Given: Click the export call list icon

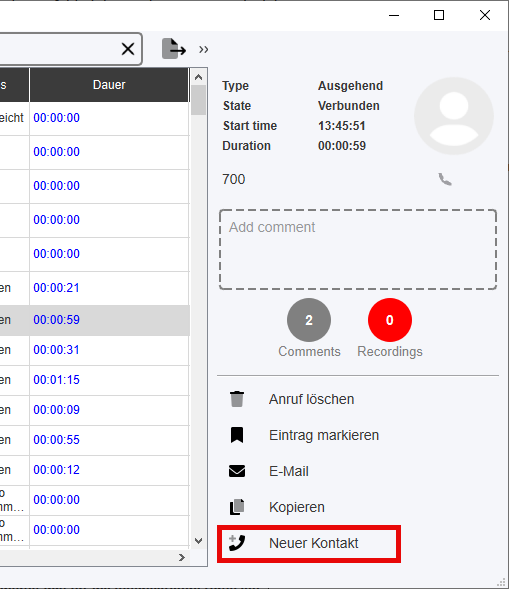Looking at the screenshot, I should 174,49.
